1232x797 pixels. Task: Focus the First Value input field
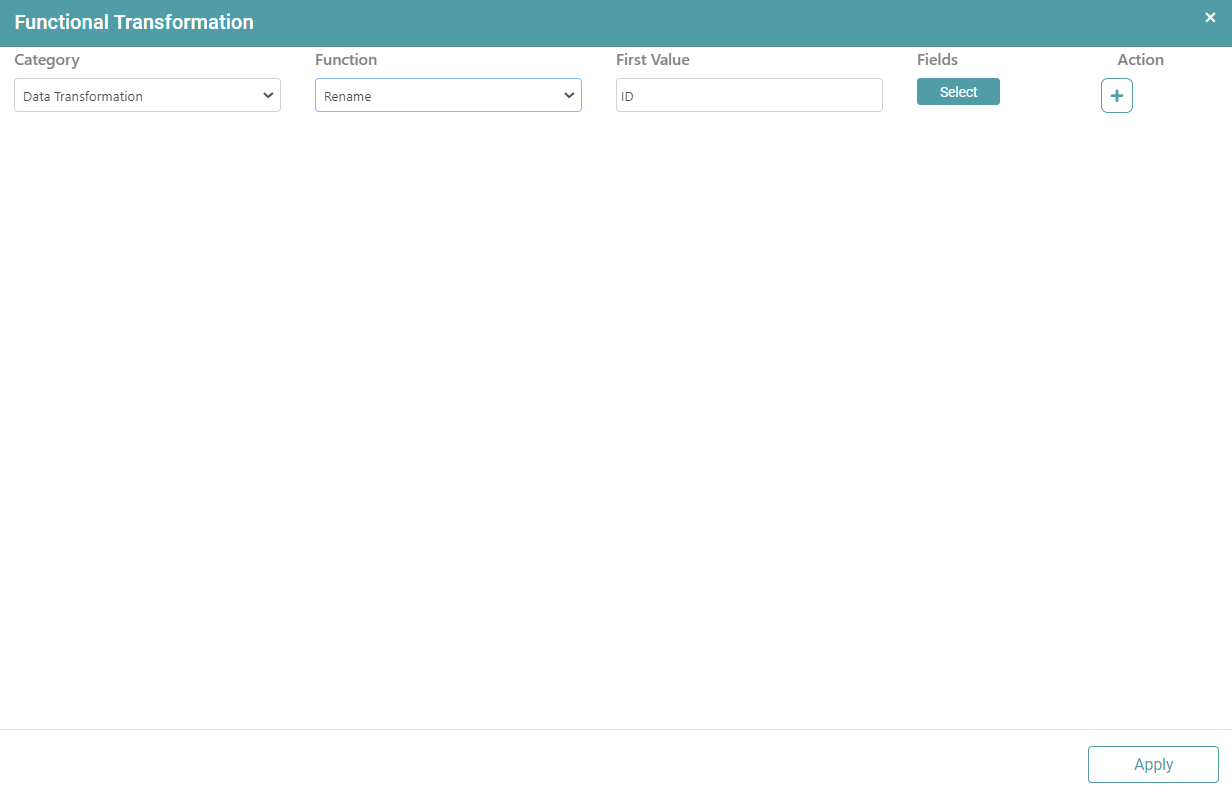(749, 96)
